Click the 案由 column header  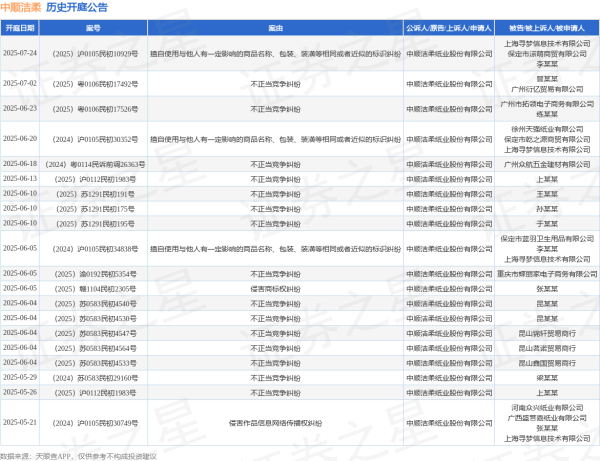point(274,28)
